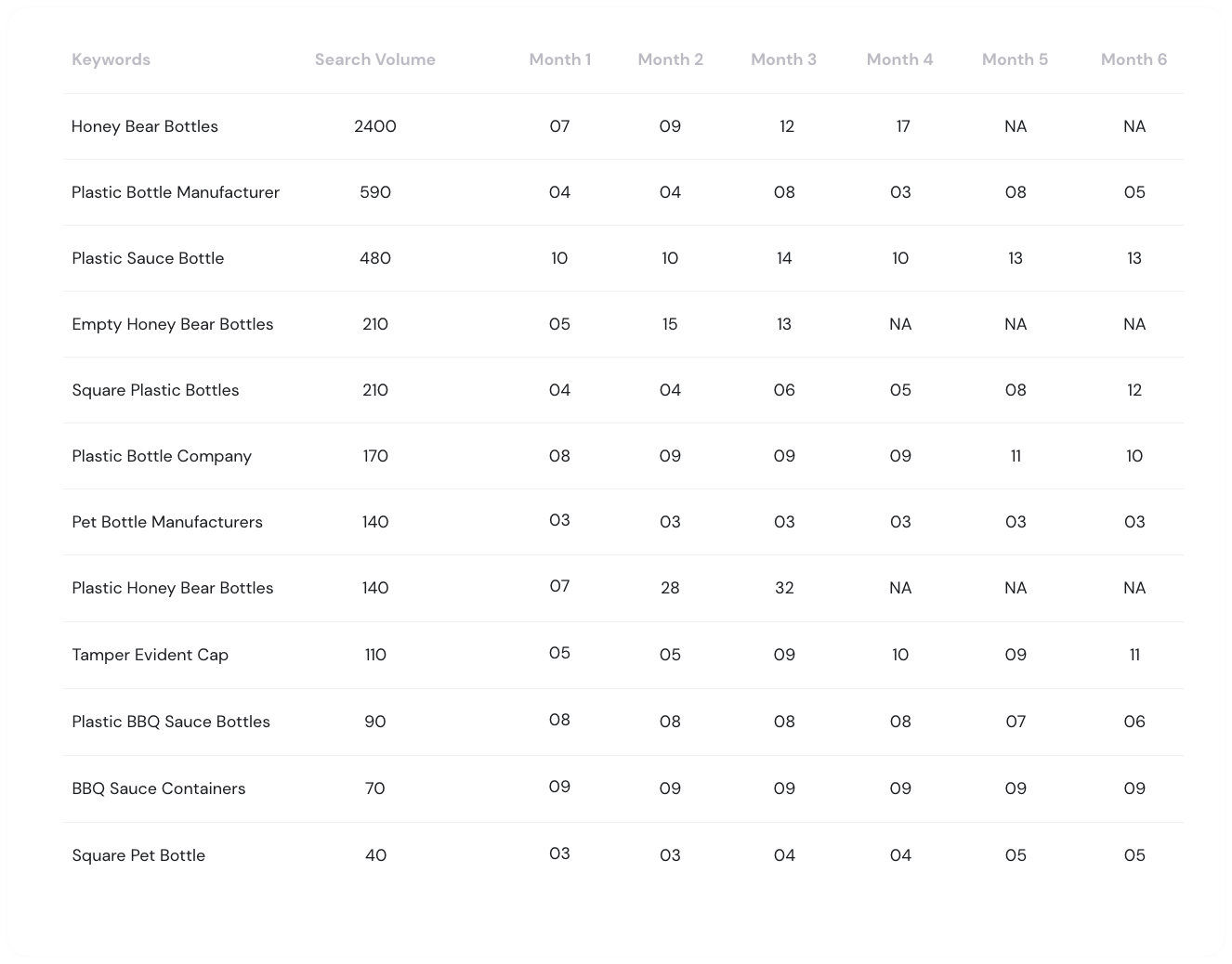The image size is (1232, 964).
Task: Click the Month 6 column header
Action: (1134, 59)
